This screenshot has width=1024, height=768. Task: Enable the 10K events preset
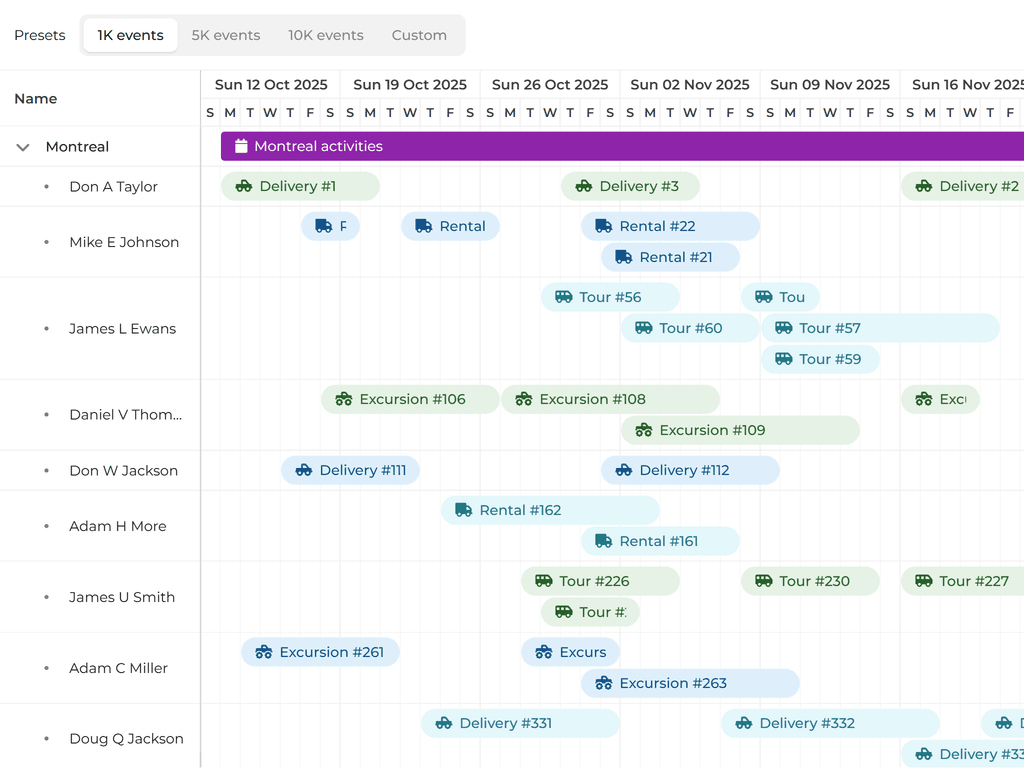[325, 34]
